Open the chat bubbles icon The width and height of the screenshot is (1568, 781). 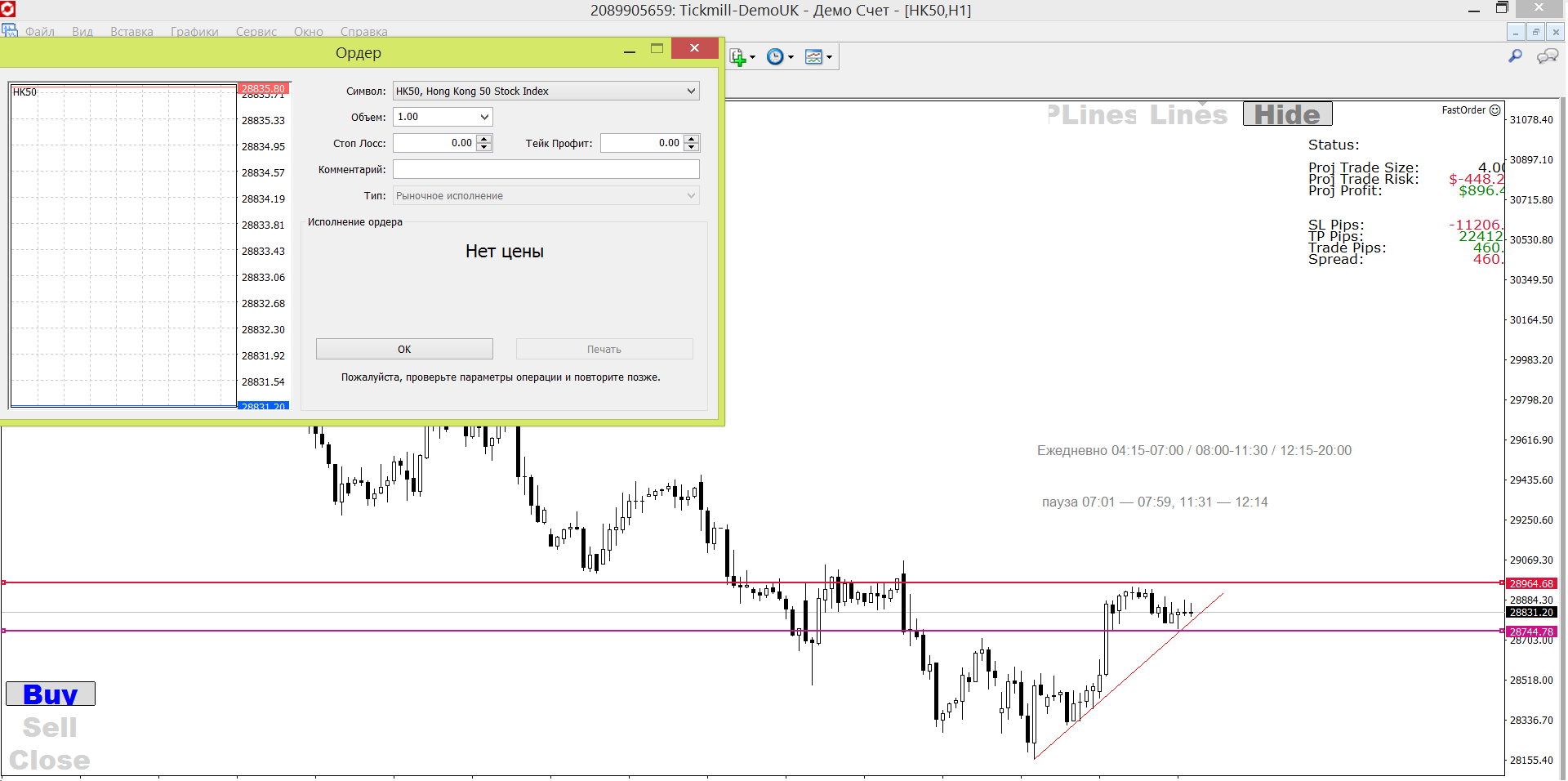[x=1547, y=56]
